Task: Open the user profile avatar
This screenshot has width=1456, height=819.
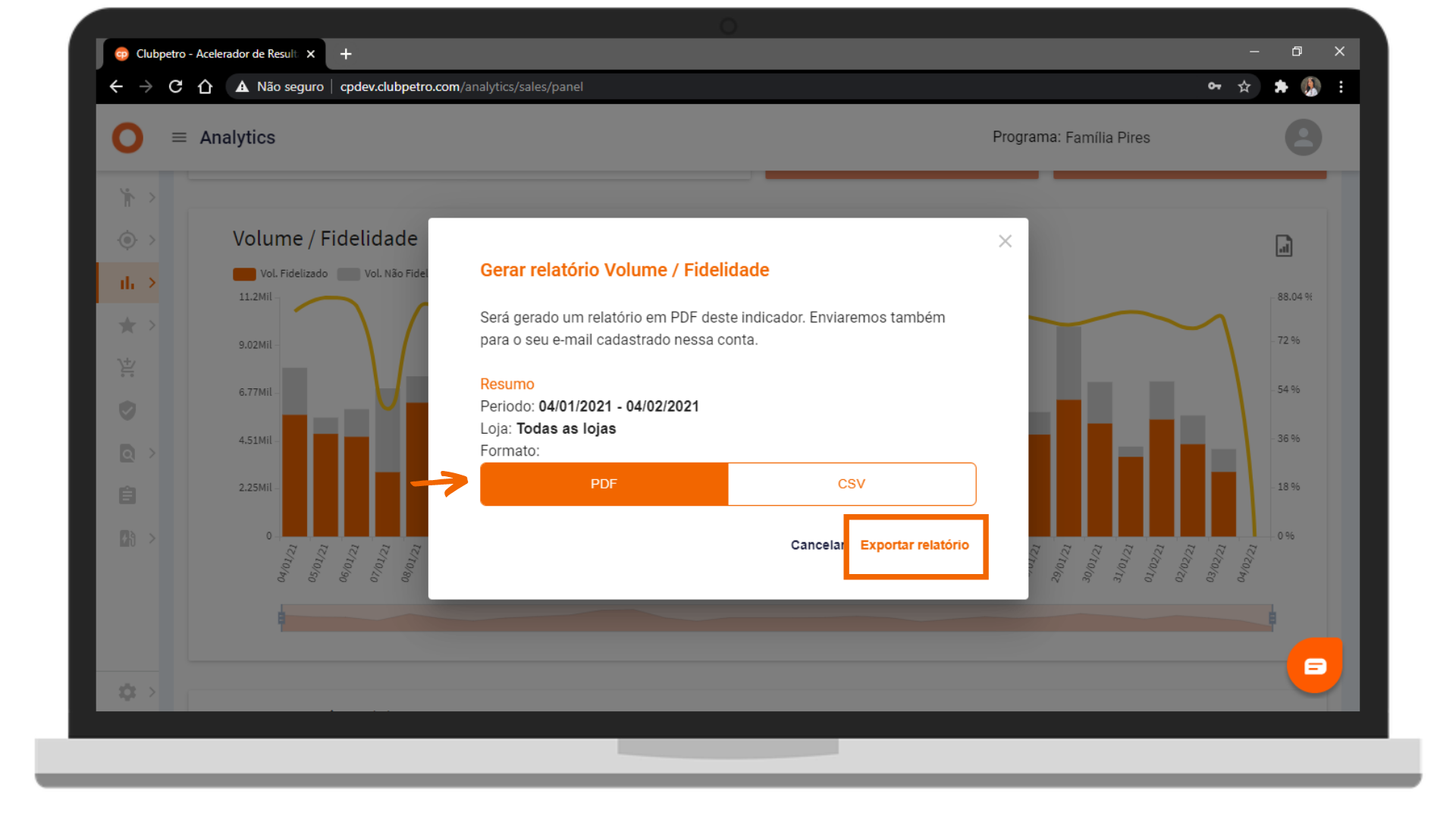Action: [1303, 137]
